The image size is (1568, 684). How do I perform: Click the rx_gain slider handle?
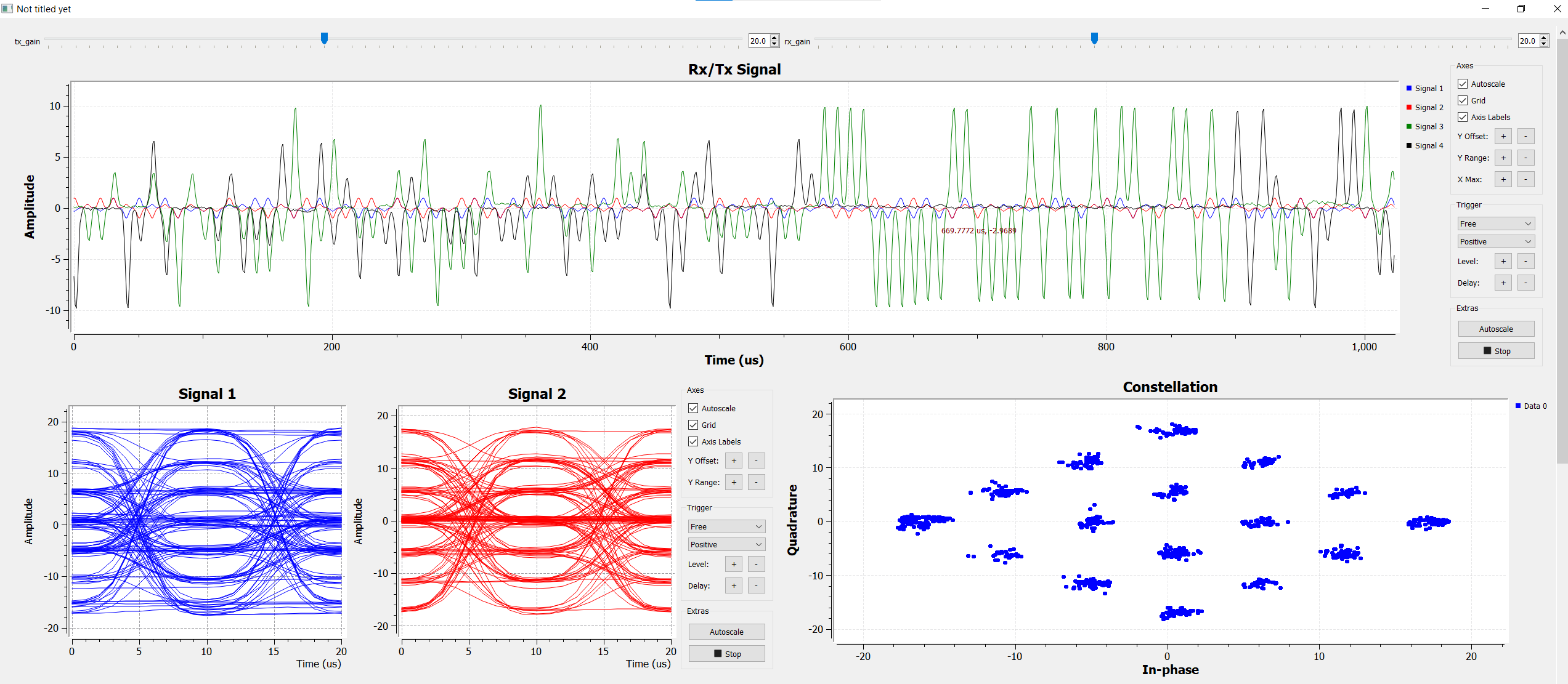point(1094,38)
